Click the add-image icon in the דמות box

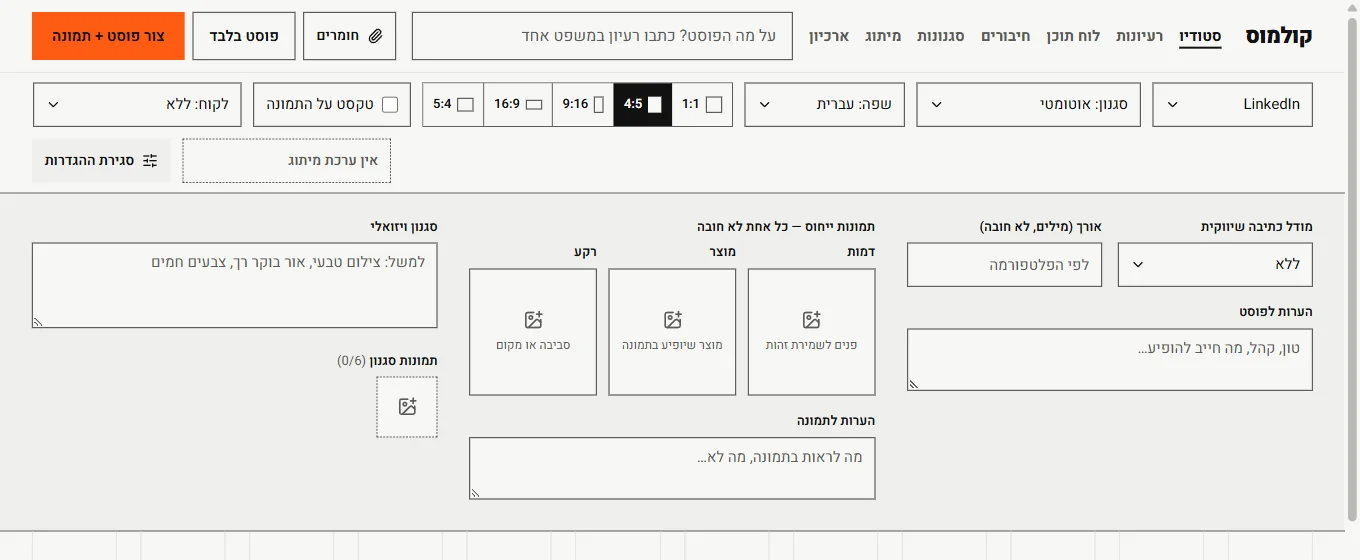tap(811, 320)
